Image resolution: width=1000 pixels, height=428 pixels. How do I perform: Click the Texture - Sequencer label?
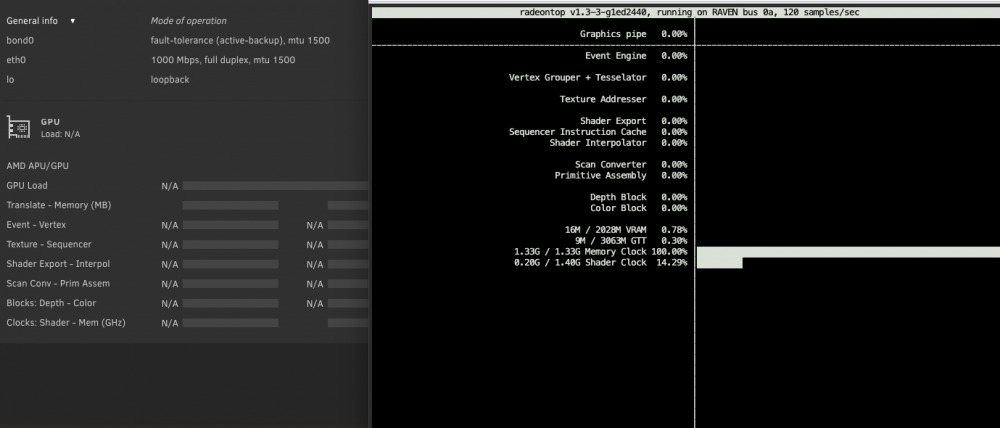(49, 244)
